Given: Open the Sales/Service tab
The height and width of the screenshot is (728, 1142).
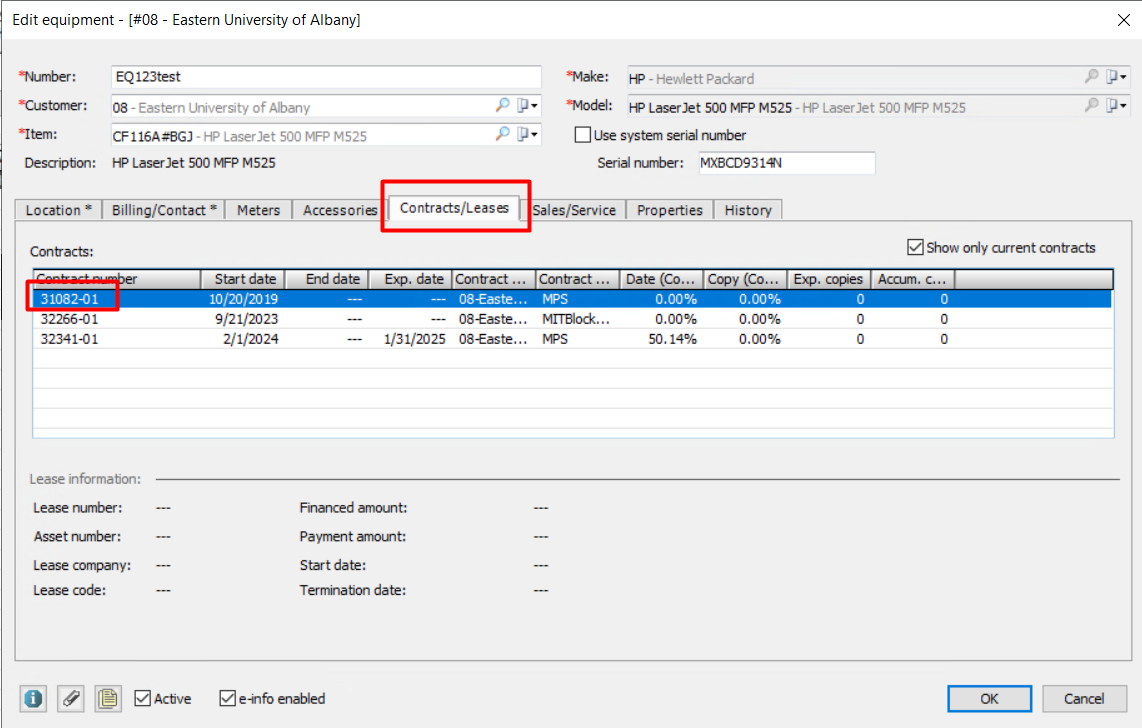Looking at the screenshot, I should pos(574,210).
